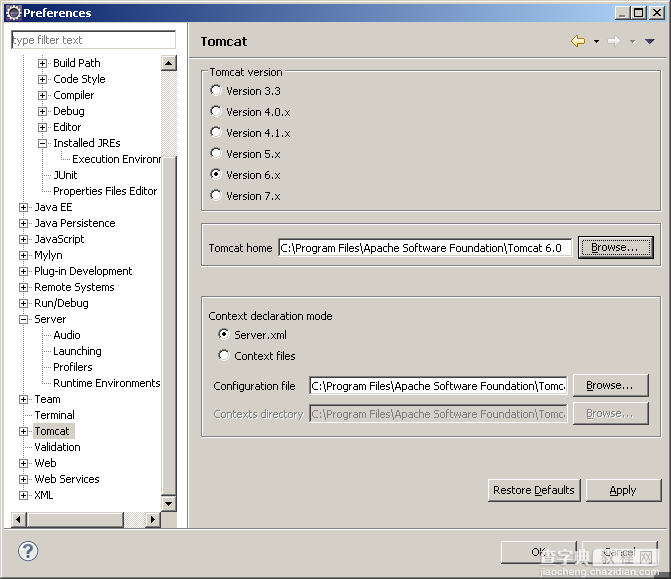Select Remote Systems tree item
671x579 pixels.
point(74,287)
